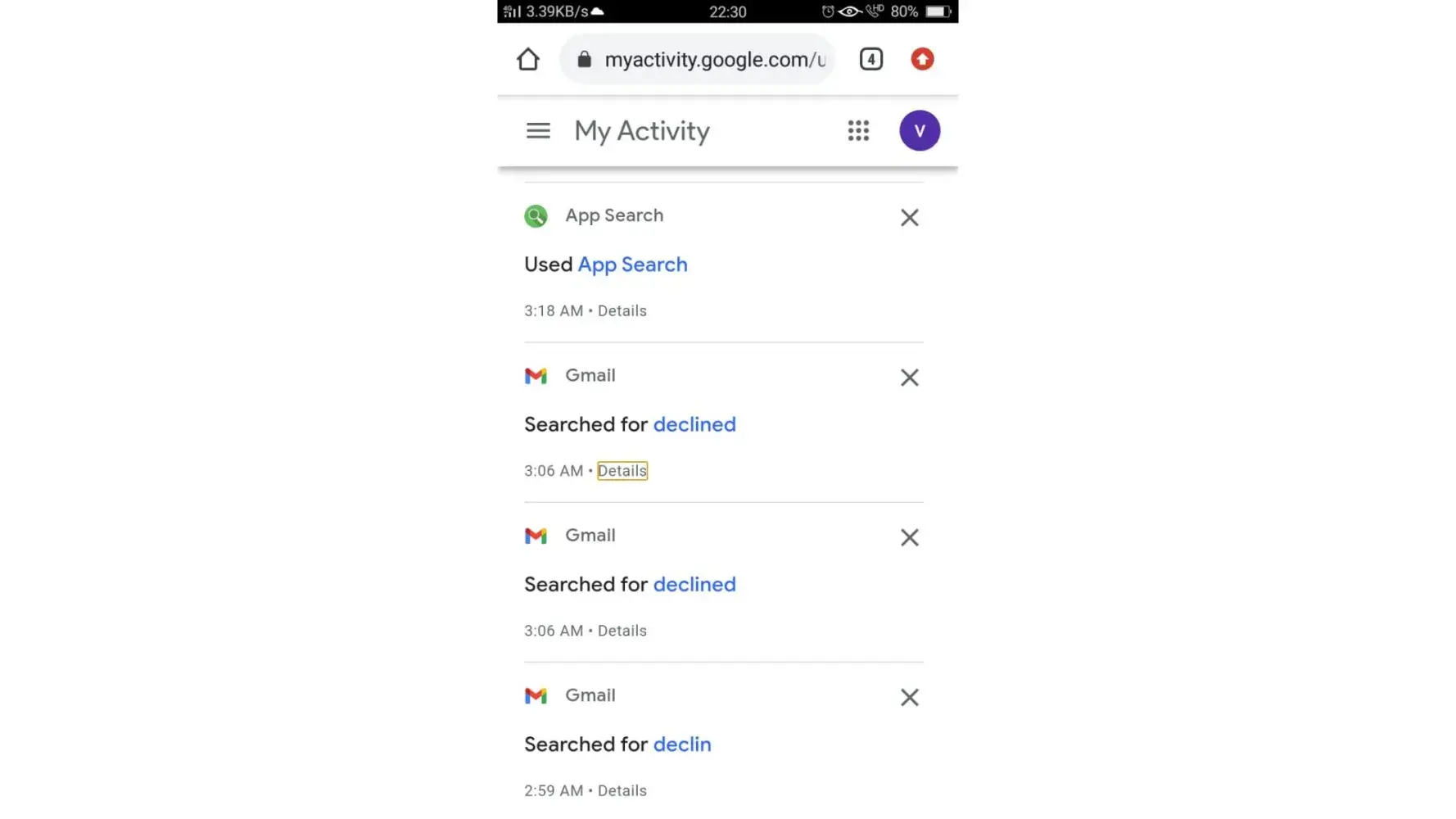This screenshot has width=1456, height=819.
Task: Delete the App Search activity entry
Action: (x=909, y=218)
